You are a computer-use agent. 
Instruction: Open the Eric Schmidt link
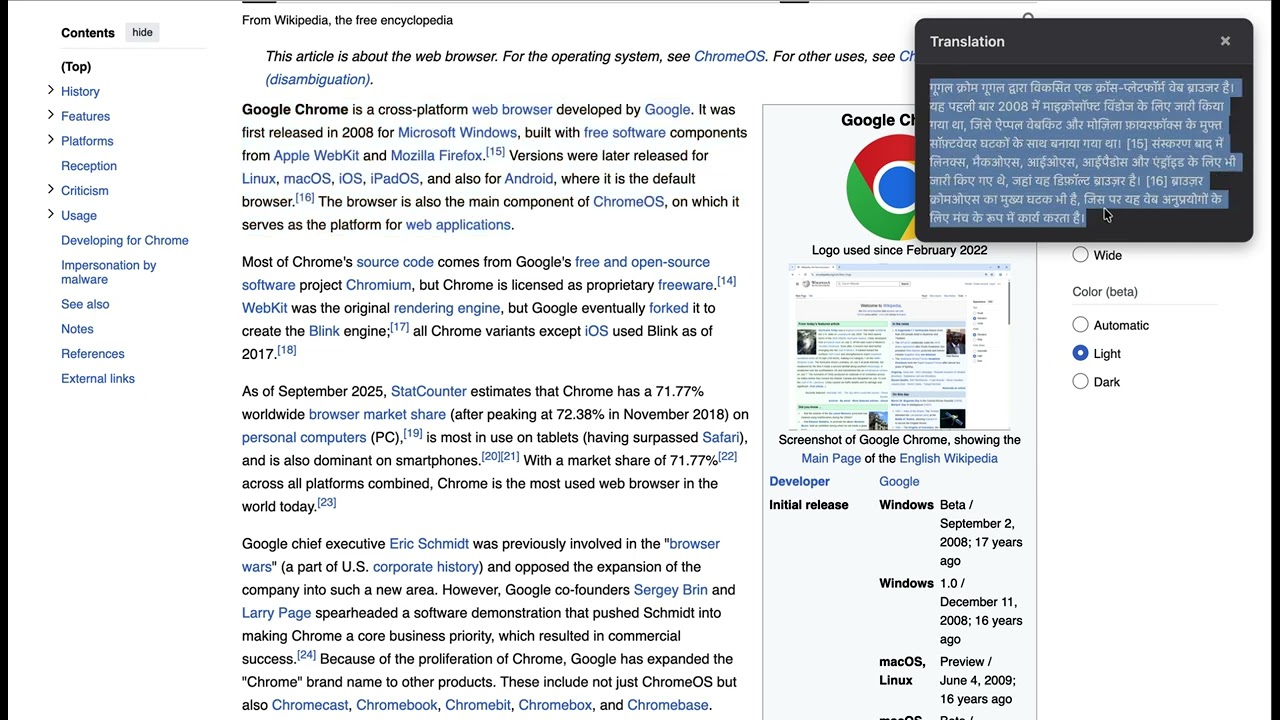pyautogui.click(x=429, y=544)
